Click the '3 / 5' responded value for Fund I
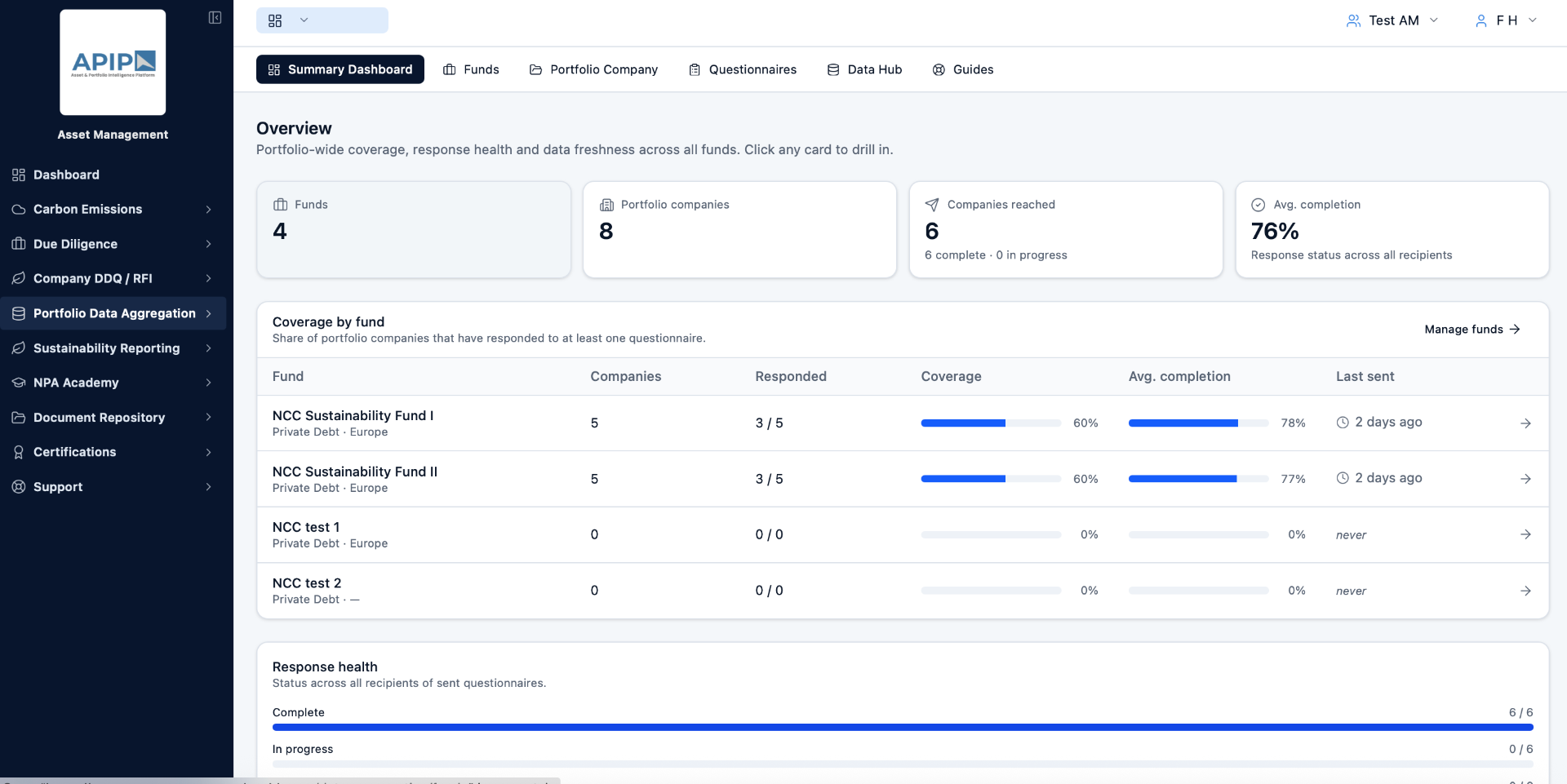1567x784 pixels. click(x=769, y=423)
